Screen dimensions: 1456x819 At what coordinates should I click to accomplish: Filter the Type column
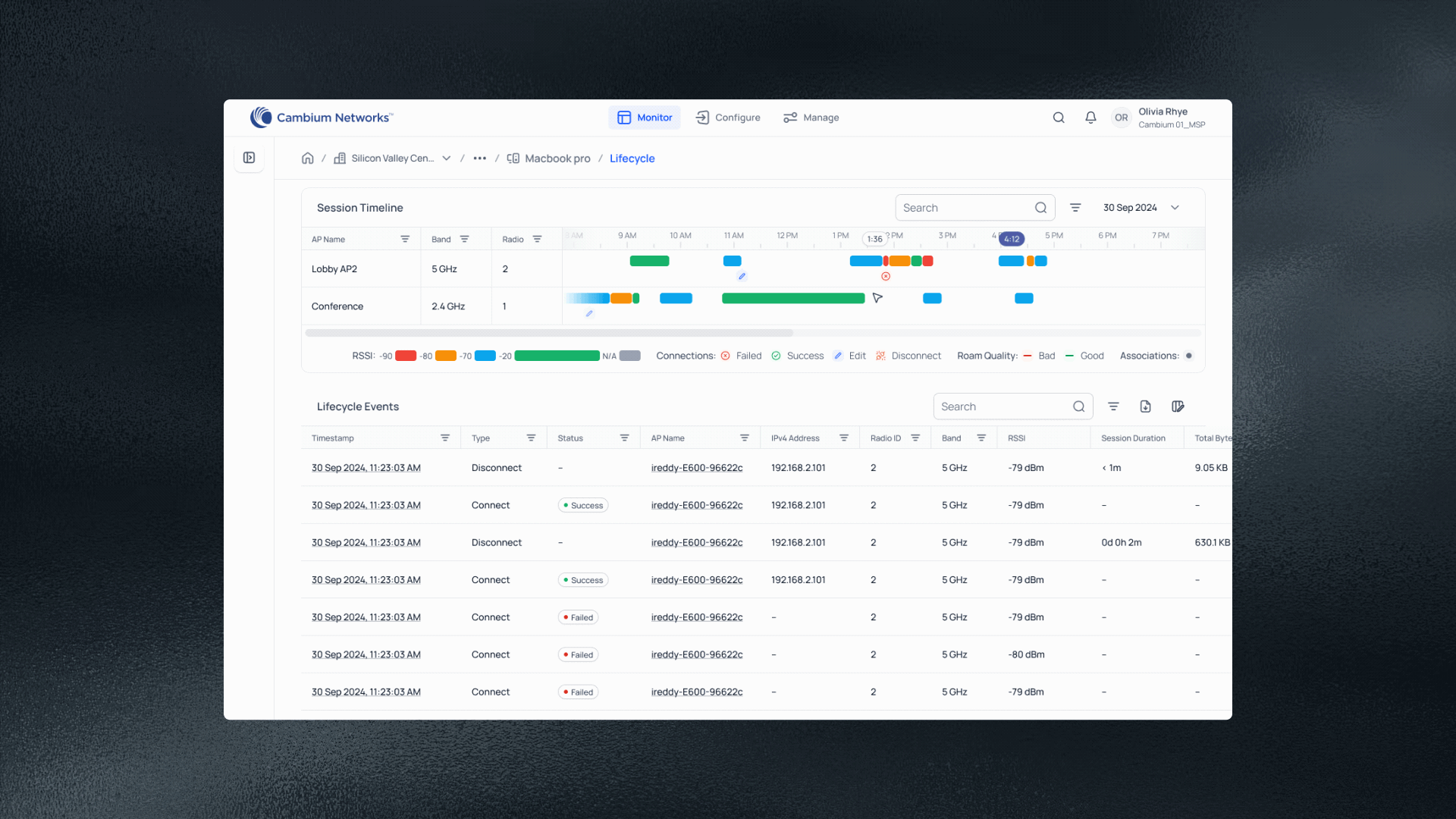click(x=531, y=438)
